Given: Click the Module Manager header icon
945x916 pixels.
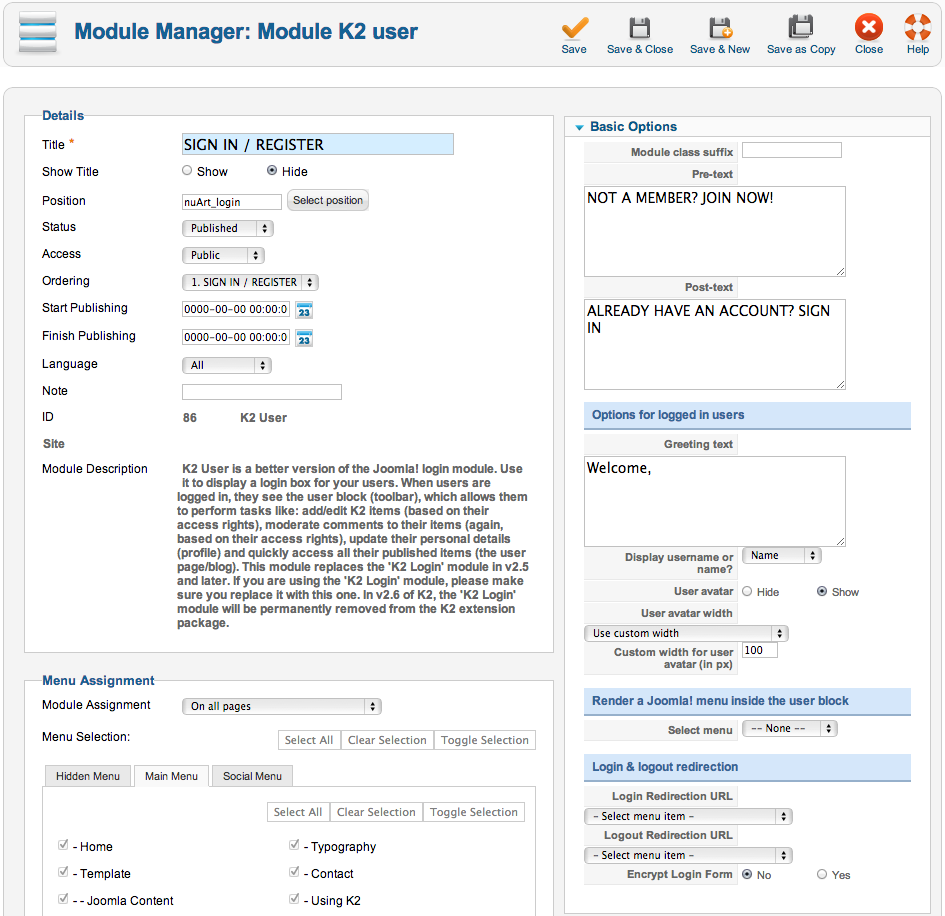Looking at the screenshot, I should pos(38,33).
